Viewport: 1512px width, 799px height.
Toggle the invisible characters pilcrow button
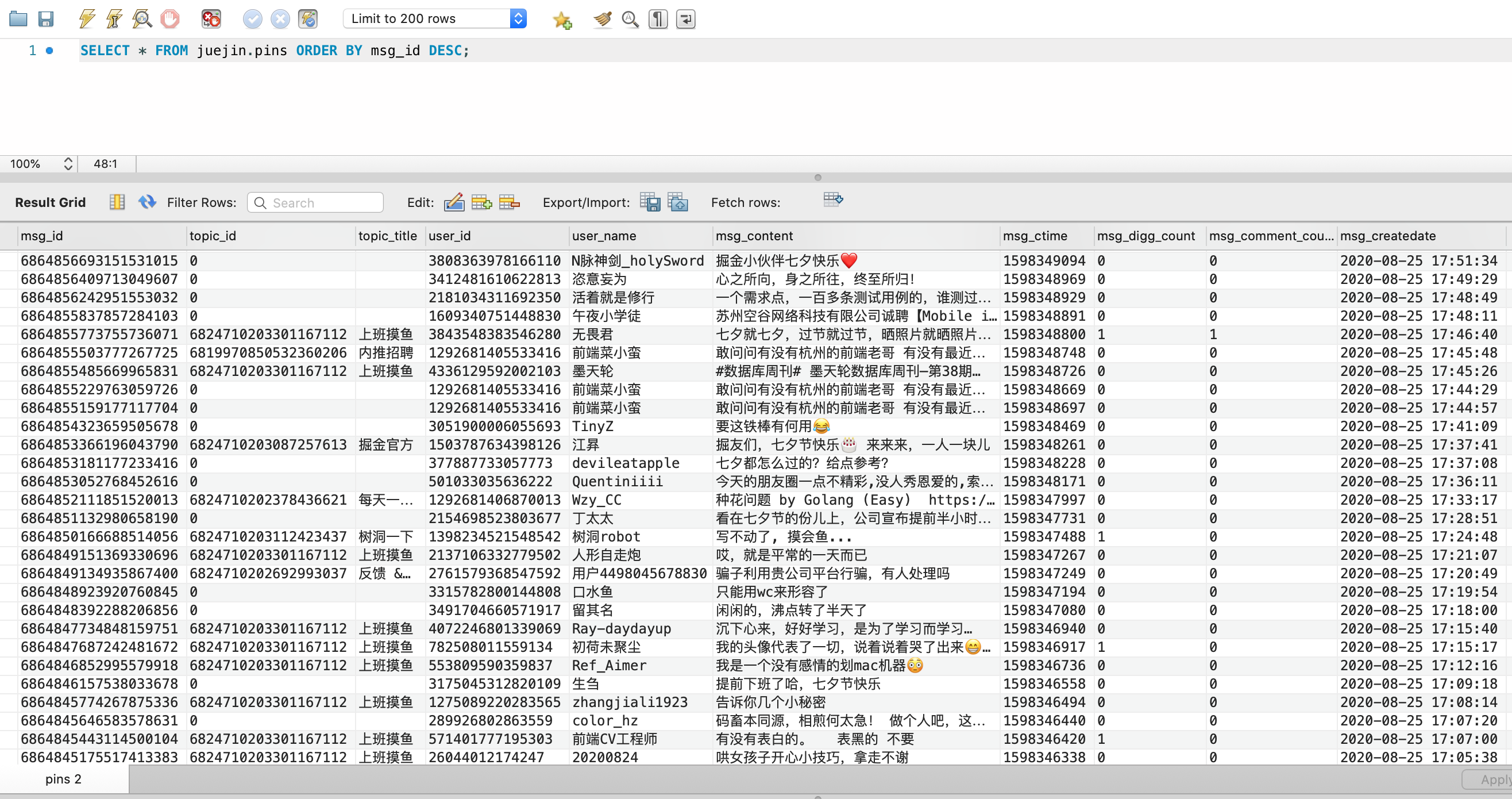point(658,20)
